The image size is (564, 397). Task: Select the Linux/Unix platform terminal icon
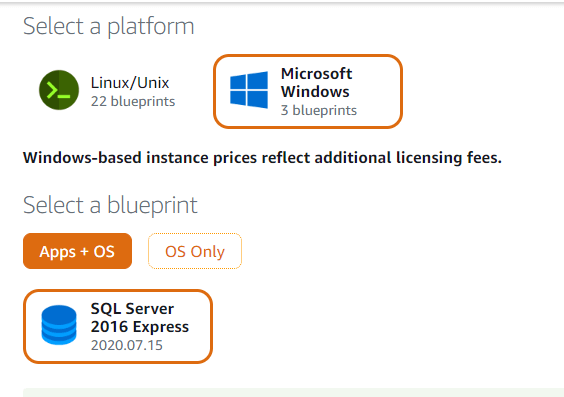[x=59, y=90]
